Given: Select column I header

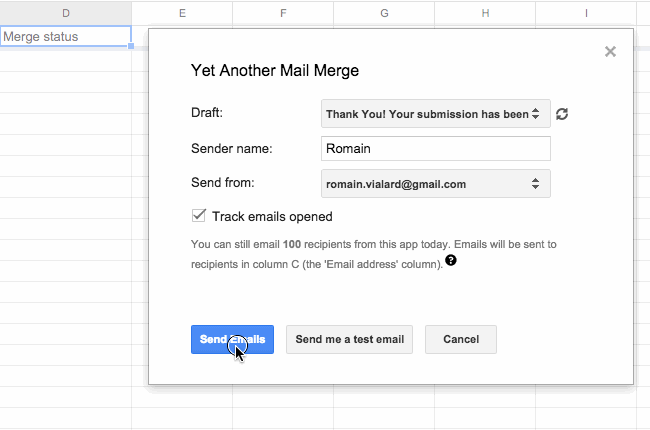Looking at the screenshot, I should pos(586,13).
